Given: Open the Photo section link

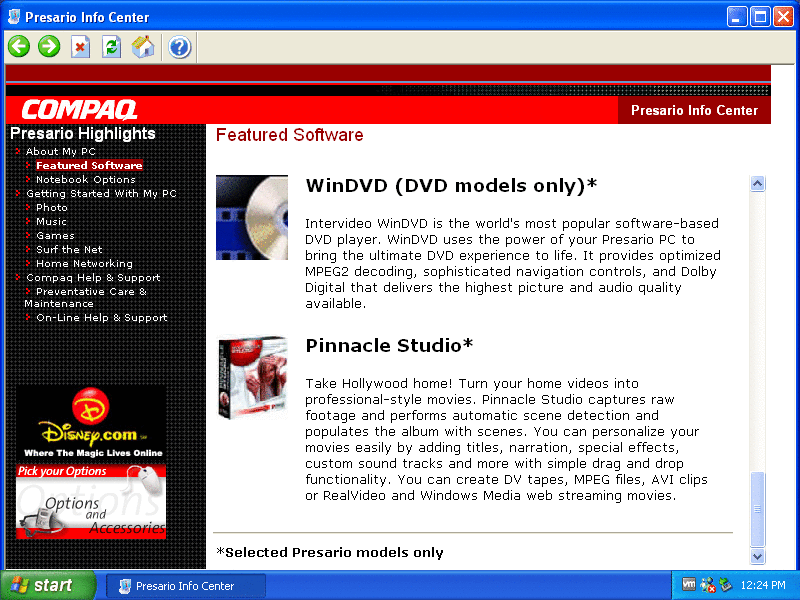Looking at the screenshot, I should click(52, 208).
